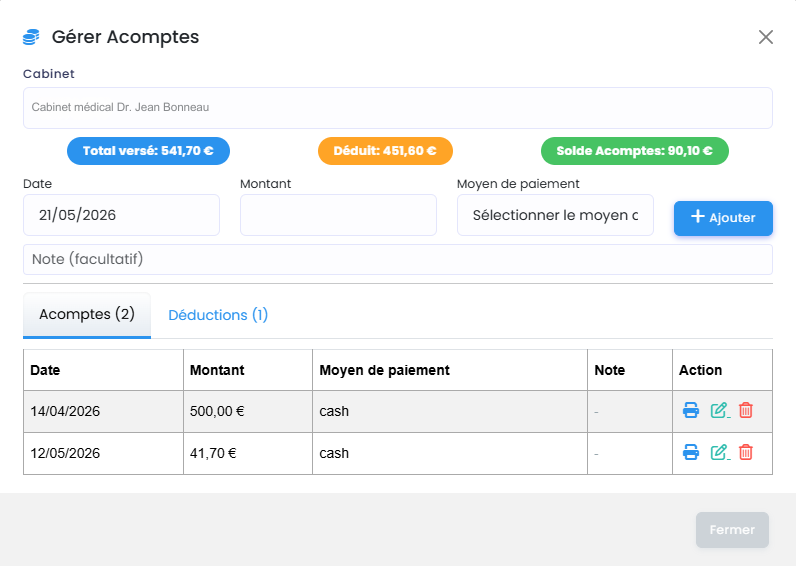Click the Date column header in table
The width and height of the screenshot is (796, 566).
point(103,370)
